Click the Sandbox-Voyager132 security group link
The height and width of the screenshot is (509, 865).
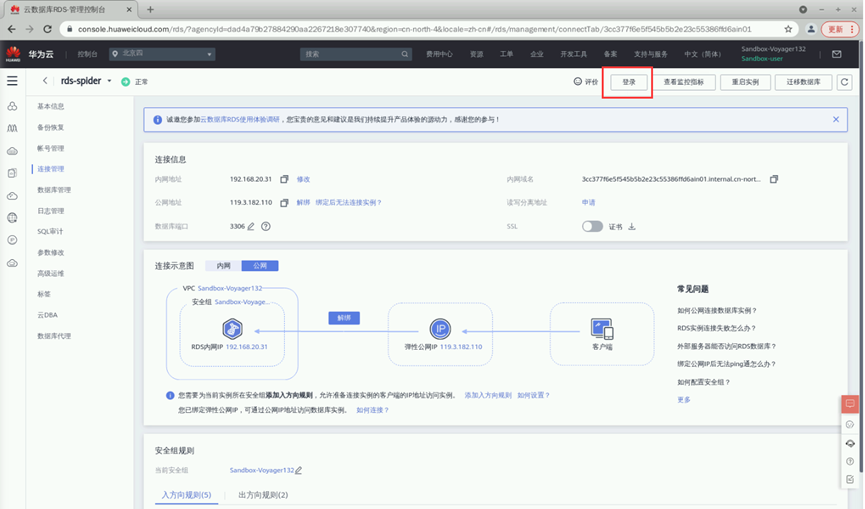coord(262,470)
